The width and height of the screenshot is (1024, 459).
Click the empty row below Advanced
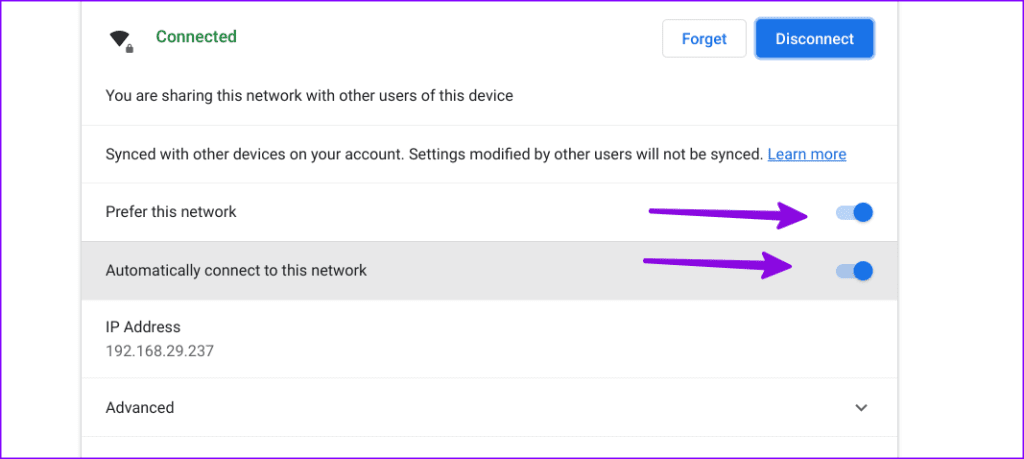(489, 448)
